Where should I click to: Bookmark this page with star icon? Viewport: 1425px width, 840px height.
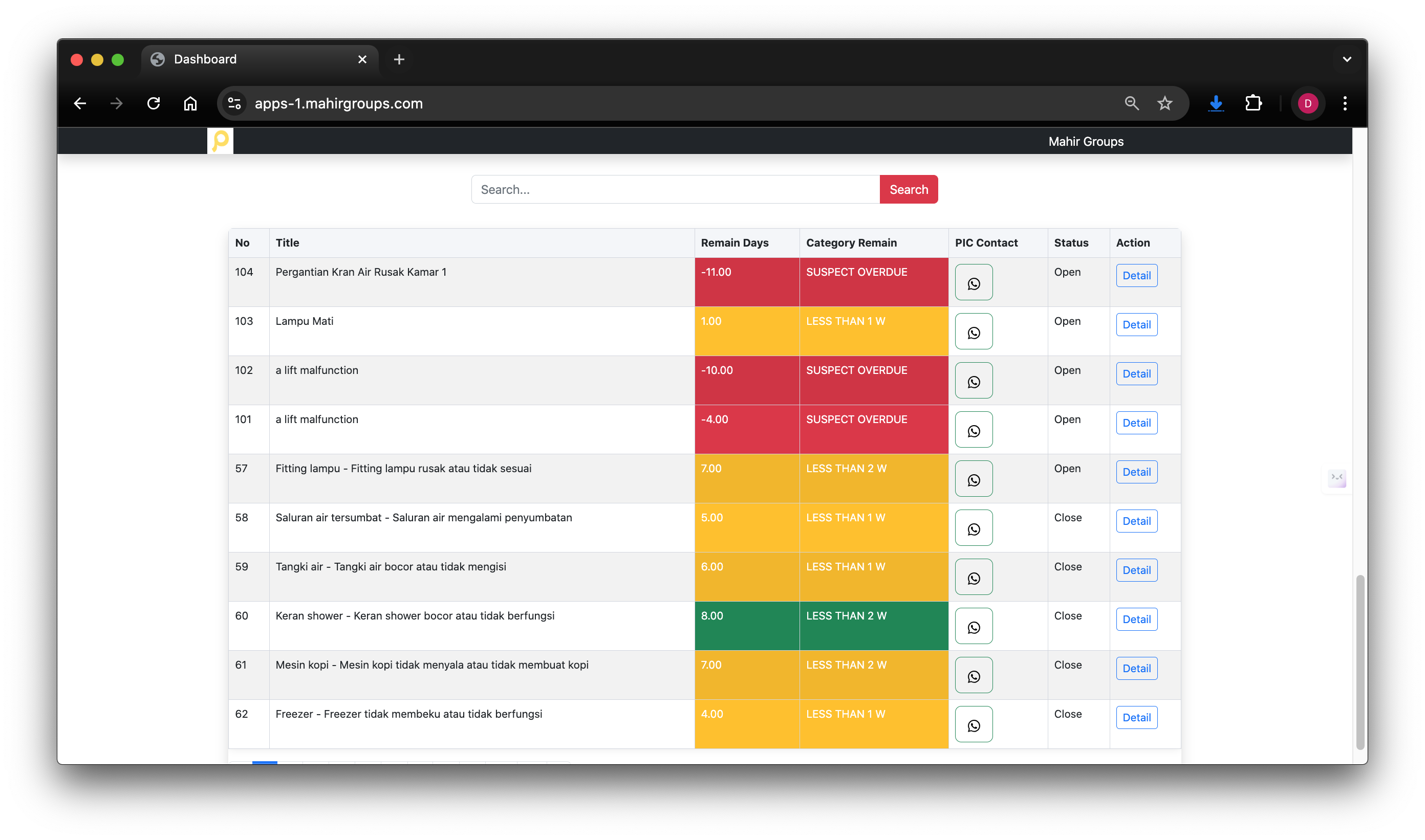(x=1164, y=103)
